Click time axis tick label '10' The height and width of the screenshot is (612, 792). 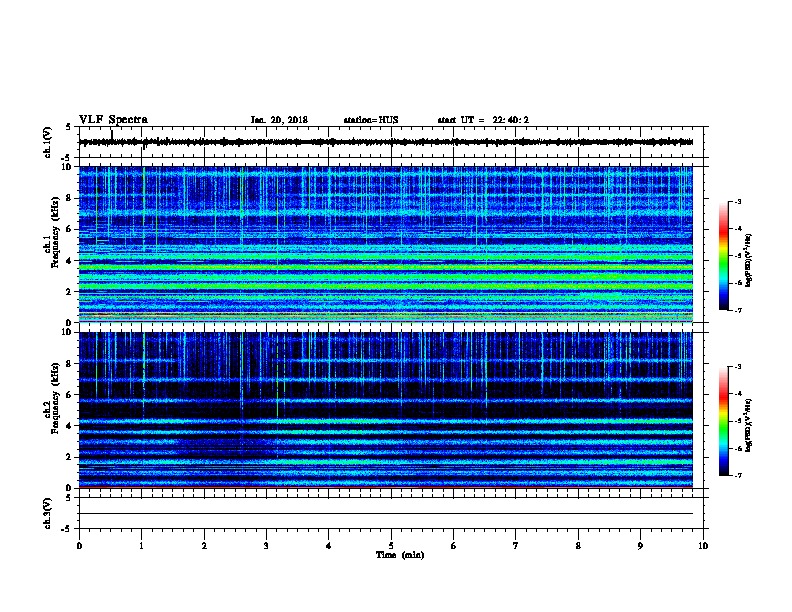point(703,546)
